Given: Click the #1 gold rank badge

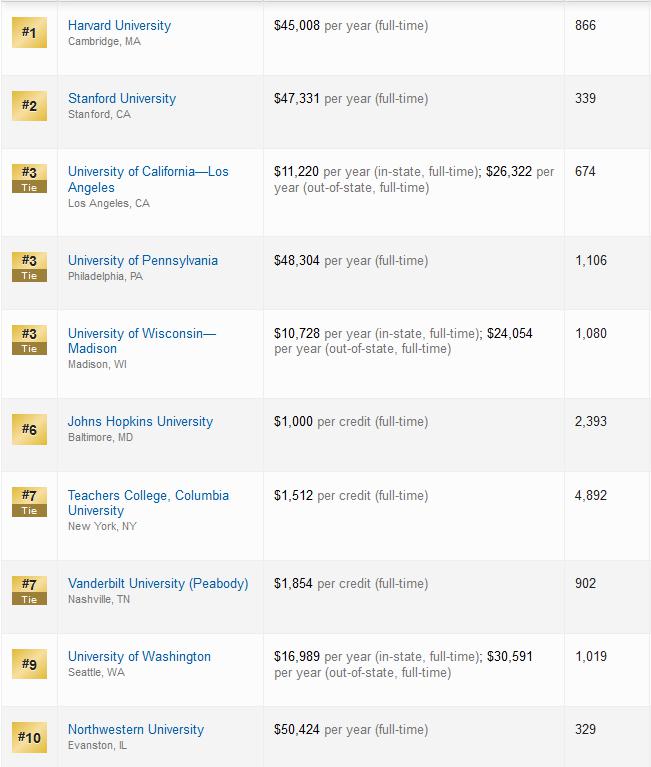Looking at the screenshot, I should (x=29, y=33).
